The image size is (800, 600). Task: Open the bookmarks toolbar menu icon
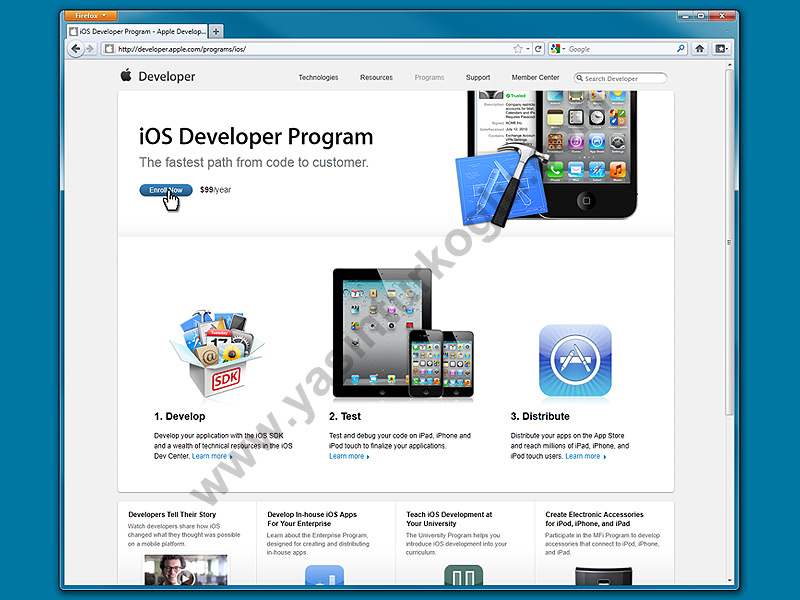pos(721,49)
